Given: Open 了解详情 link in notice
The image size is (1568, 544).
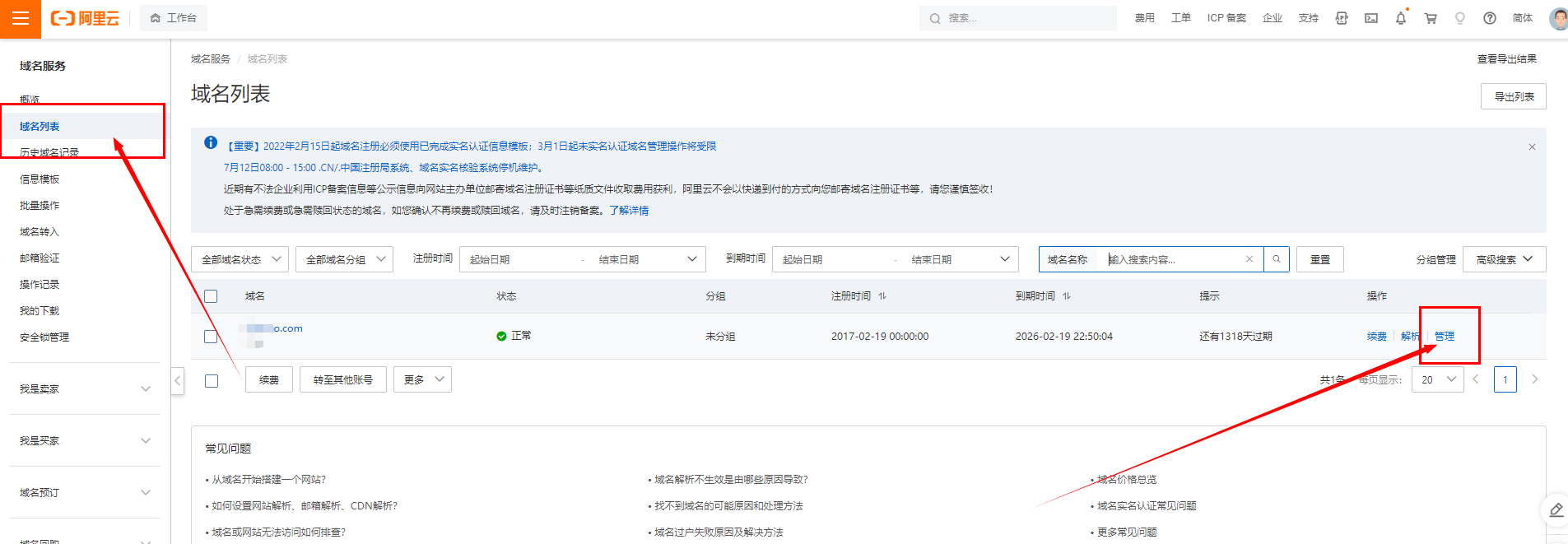Looking at the screenshot, I should pos(629,210).
